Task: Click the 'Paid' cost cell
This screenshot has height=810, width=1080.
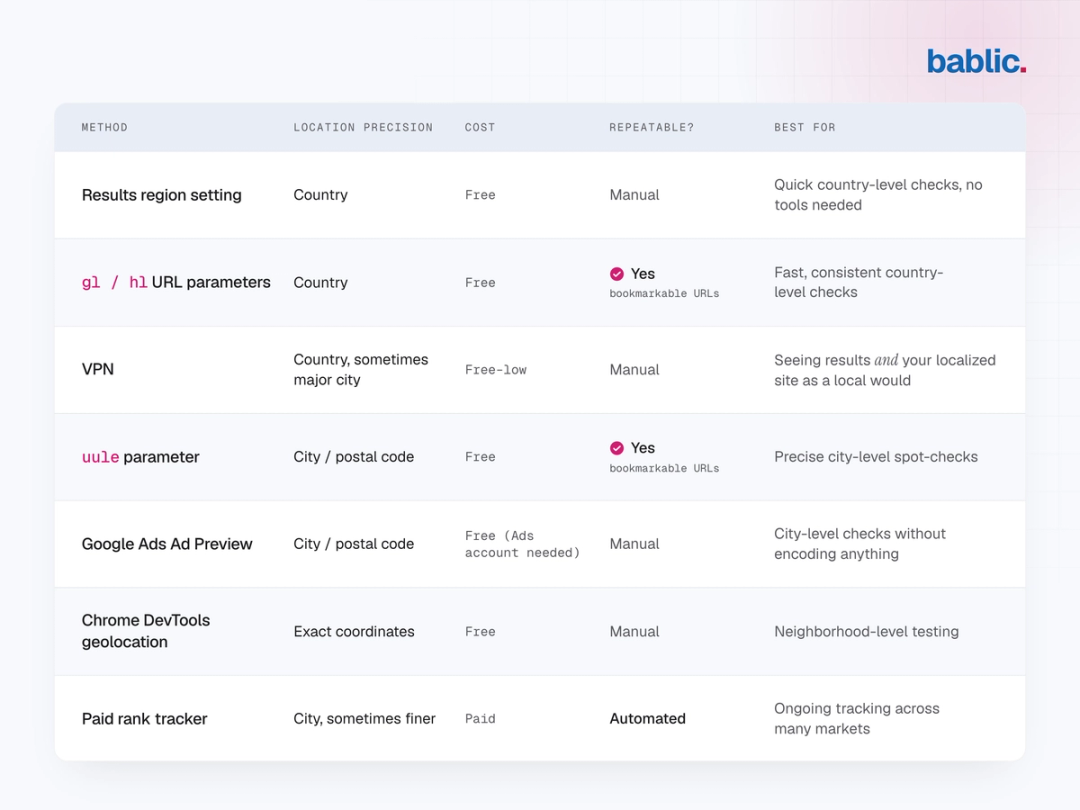Action: coord(480,719)
